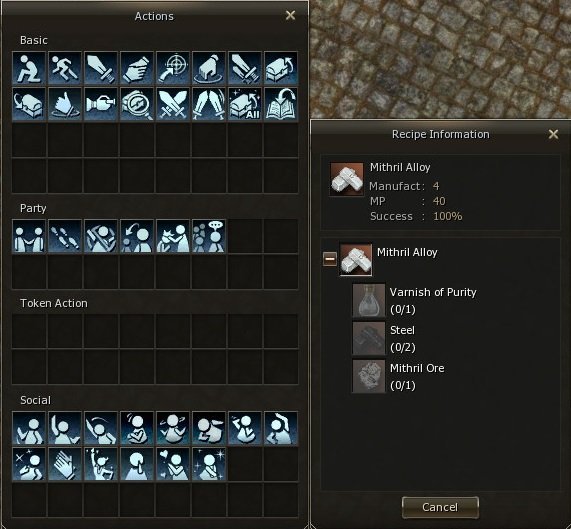Click the social emote with raised arm
This screenshot has height=529, width=571.
[x=65, y=429]
